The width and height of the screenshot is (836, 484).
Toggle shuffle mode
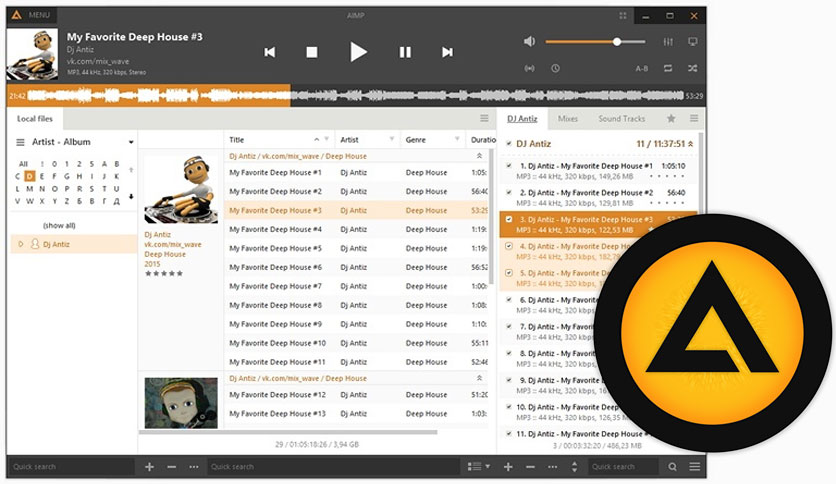point(693,68)
